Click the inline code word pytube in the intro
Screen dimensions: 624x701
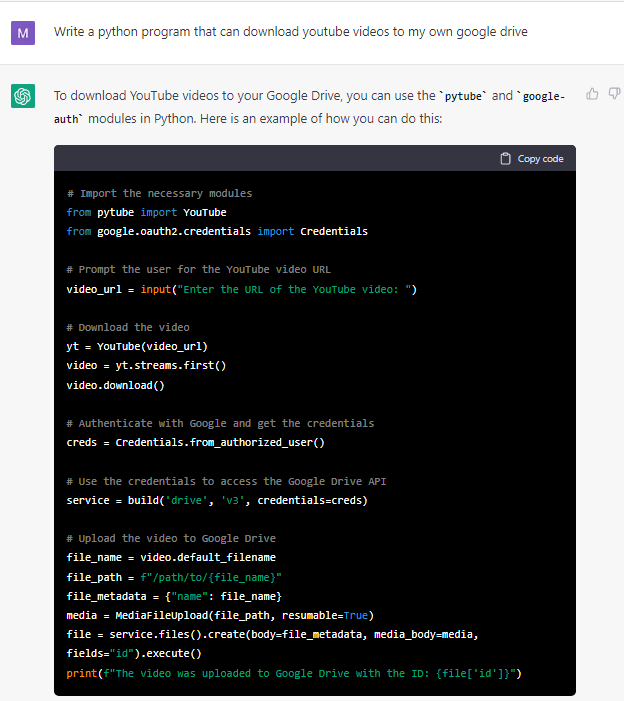[463, 97]
